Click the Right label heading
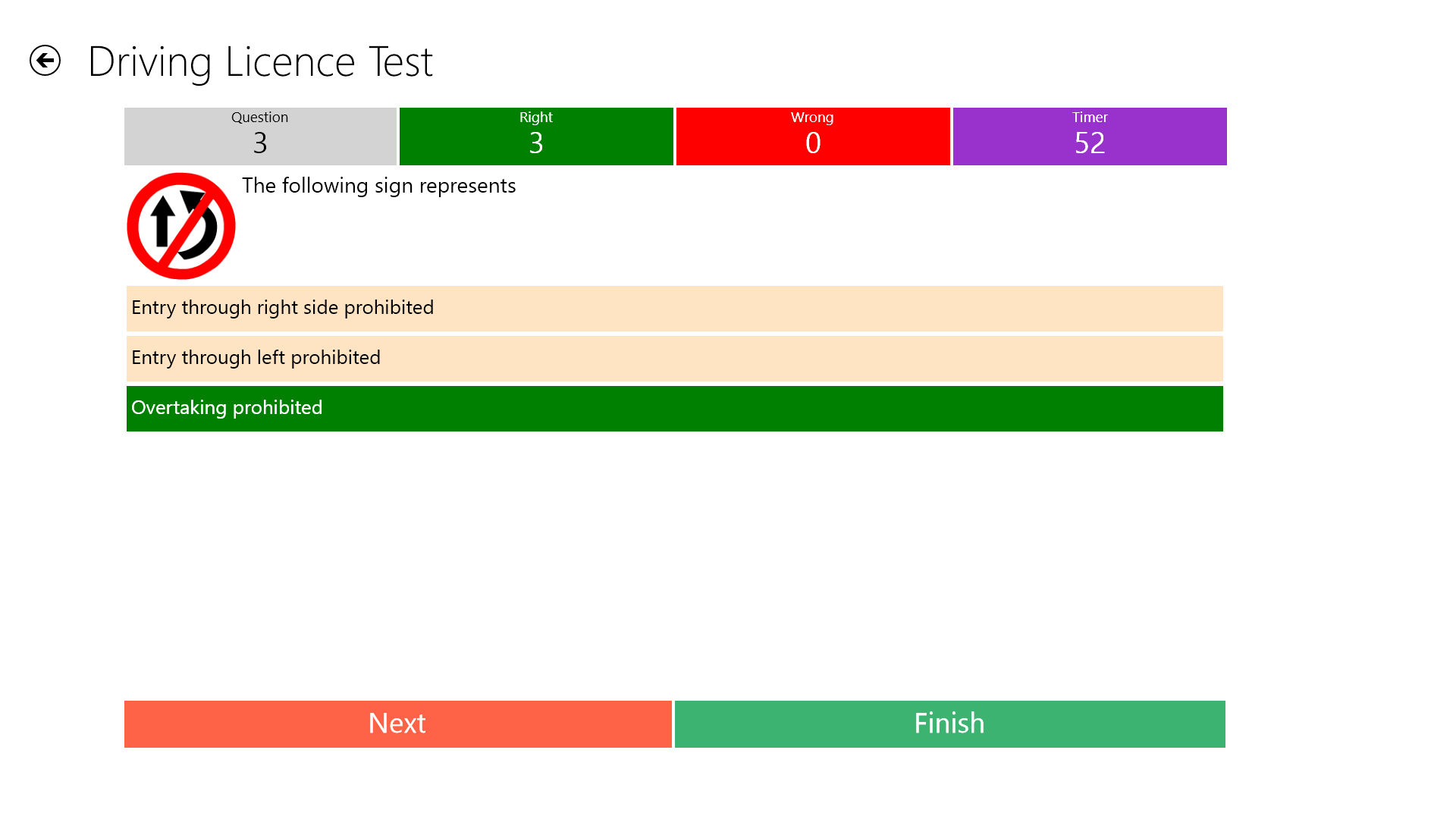 tap(535, 118)
